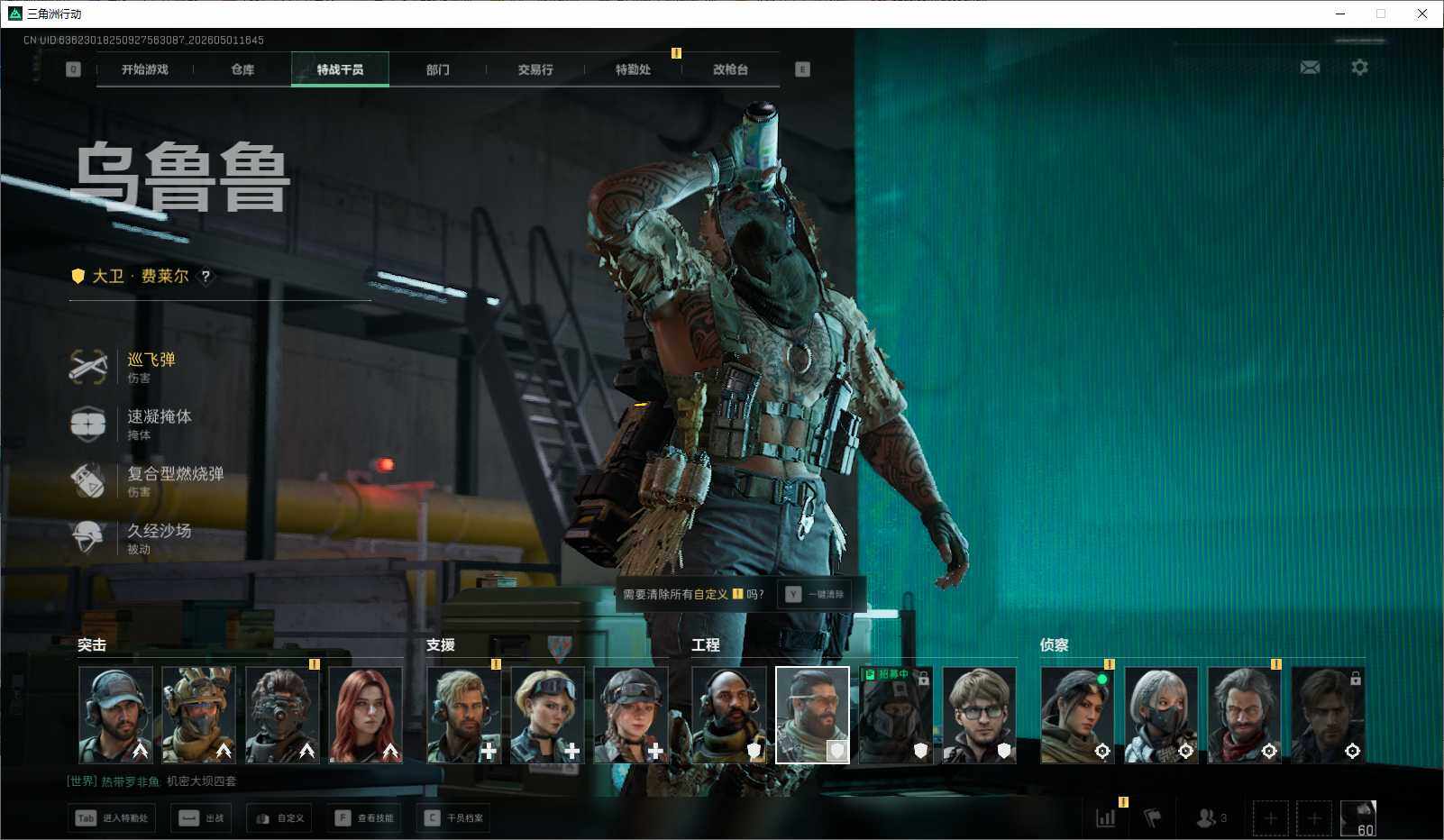Select the blonde 支援 operator with goggles

548,715
